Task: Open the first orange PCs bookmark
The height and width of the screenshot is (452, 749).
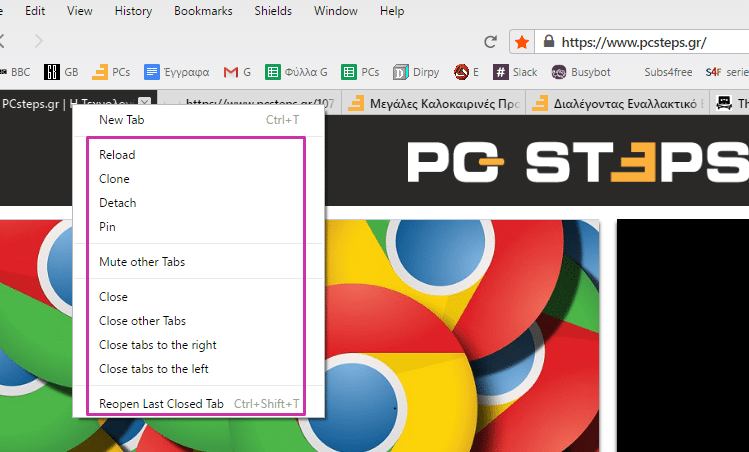Action: 111,72
